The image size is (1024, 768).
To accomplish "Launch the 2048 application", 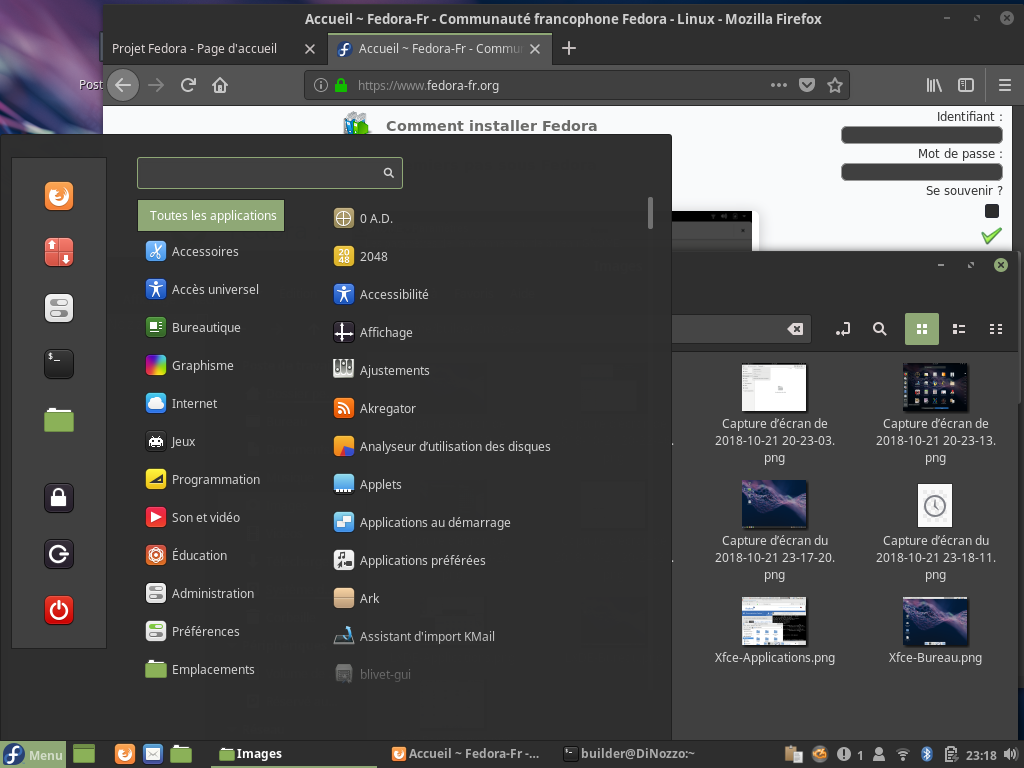I will [360, 256].
